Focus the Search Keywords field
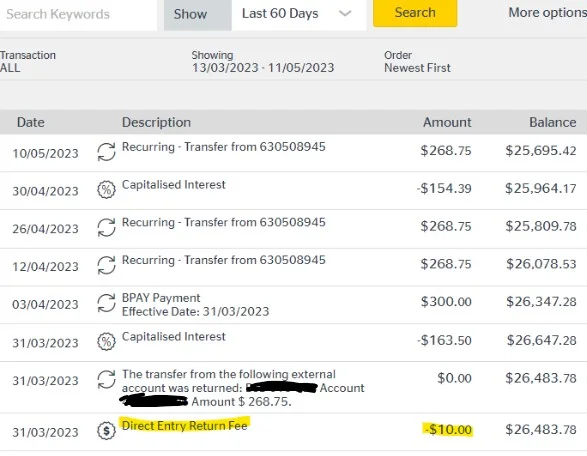This screenshot has width=587, height=456. (x=79, y=14)
